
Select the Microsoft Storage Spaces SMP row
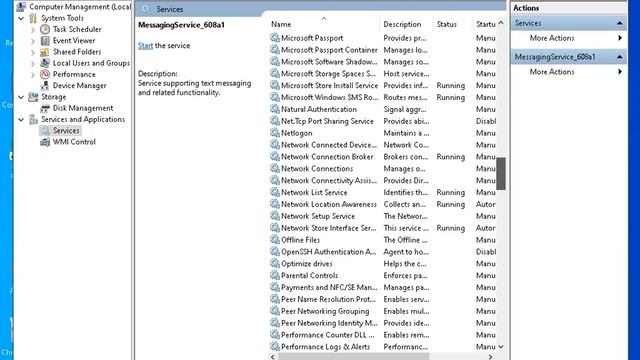pyautogui.click(x=383, y=74)
